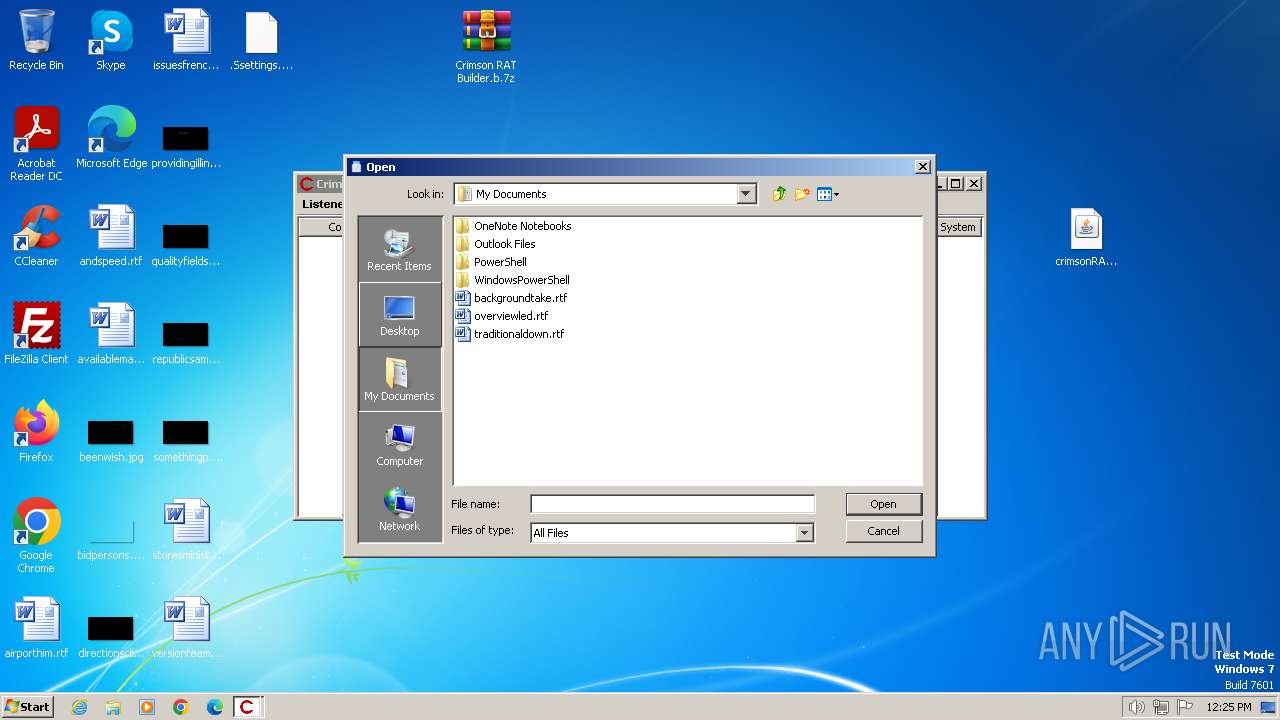This screenshot has height=720, width=1280.
Task: Select the crimsonRA... jar file icon
Action: click(x=1086, y=238)
